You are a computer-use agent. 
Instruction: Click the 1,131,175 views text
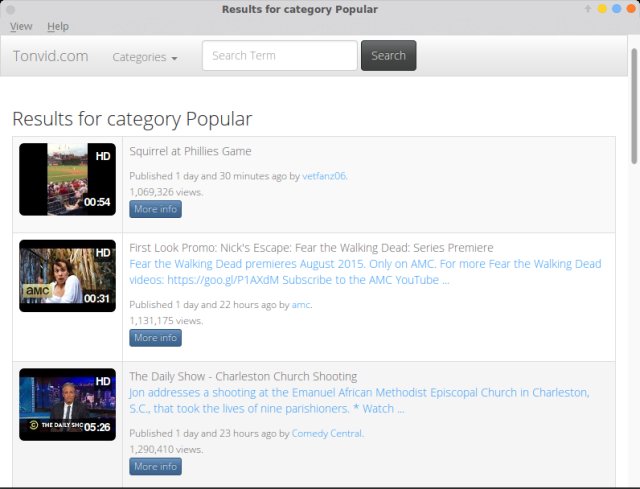click(166, 321)
